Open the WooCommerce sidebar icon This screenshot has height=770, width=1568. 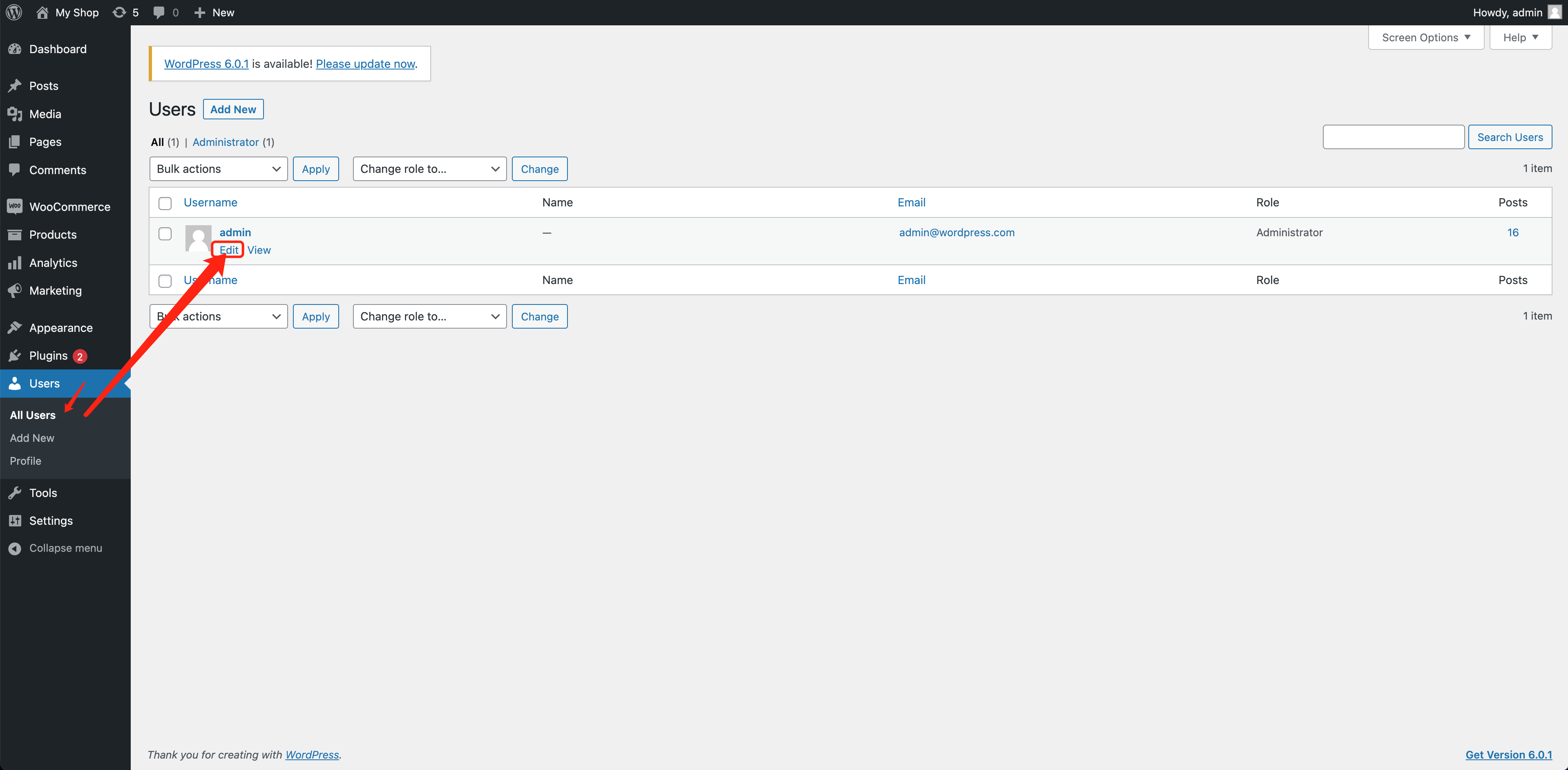[15, 206]
